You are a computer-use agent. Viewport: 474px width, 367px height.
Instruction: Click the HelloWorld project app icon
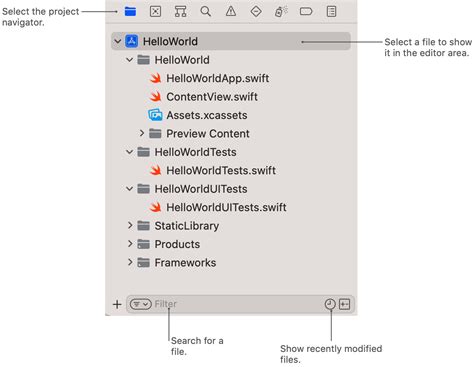(132, 41)
